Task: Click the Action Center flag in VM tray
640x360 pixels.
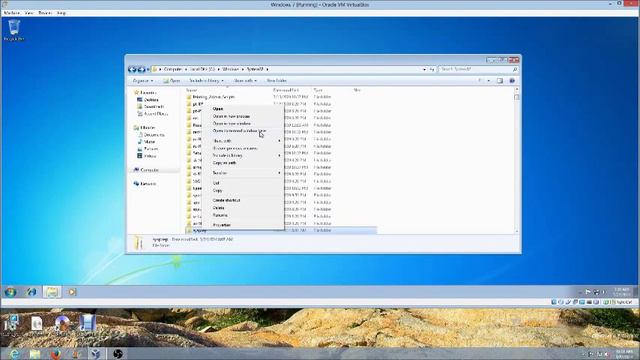Action: [x=588, y=292]
